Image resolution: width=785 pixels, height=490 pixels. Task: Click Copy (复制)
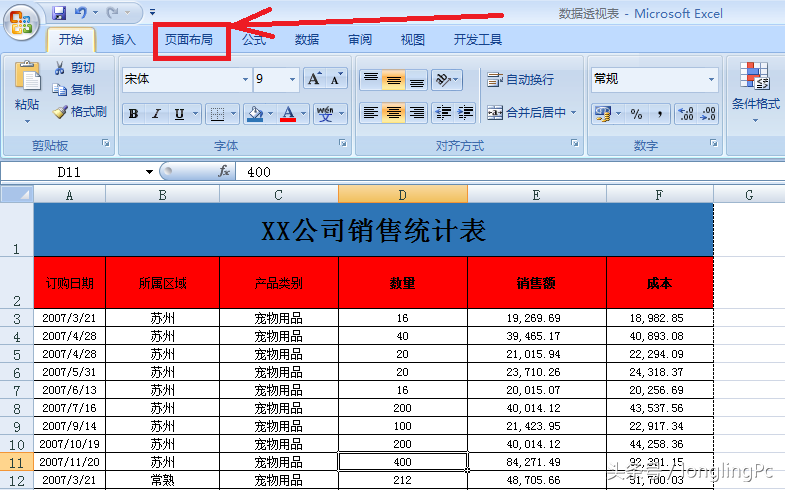pyautogui.click(x=74, y=90)
